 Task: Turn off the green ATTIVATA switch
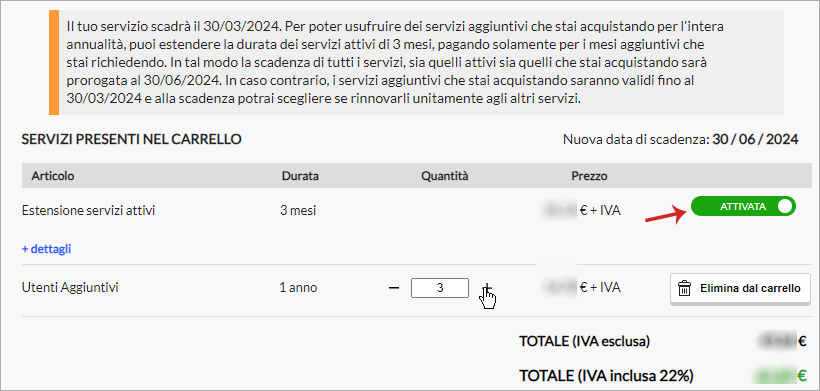[x=743, y=206]
